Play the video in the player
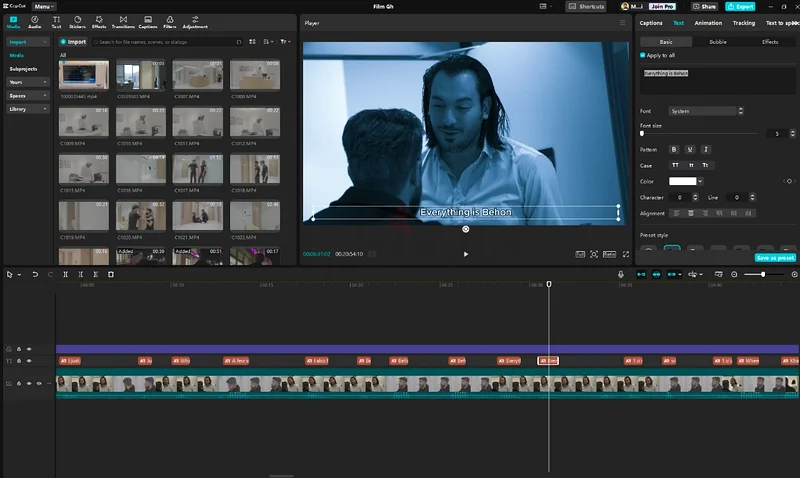The width and height of the screenshot is (800, 478). (466, 254)
